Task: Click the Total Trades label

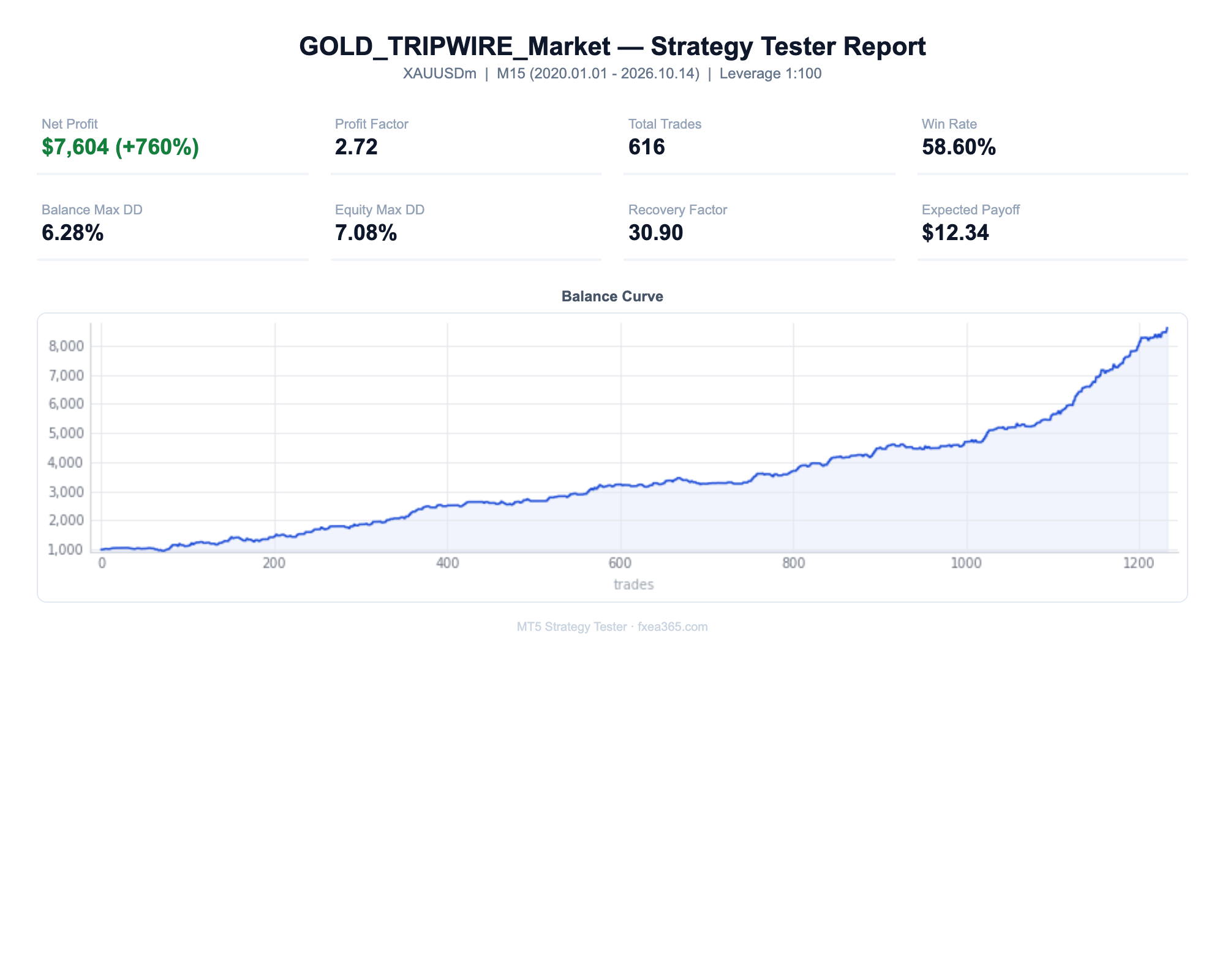Action: (665, 124)
